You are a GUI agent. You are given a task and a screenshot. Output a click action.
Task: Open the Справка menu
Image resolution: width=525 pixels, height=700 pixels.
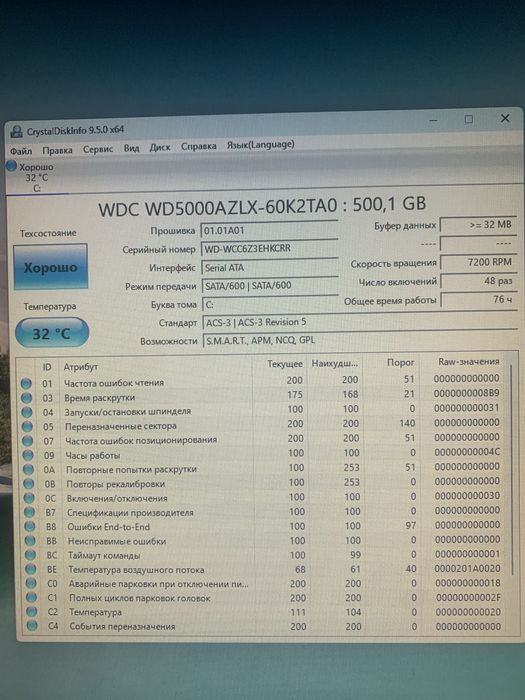click(199, 146)
